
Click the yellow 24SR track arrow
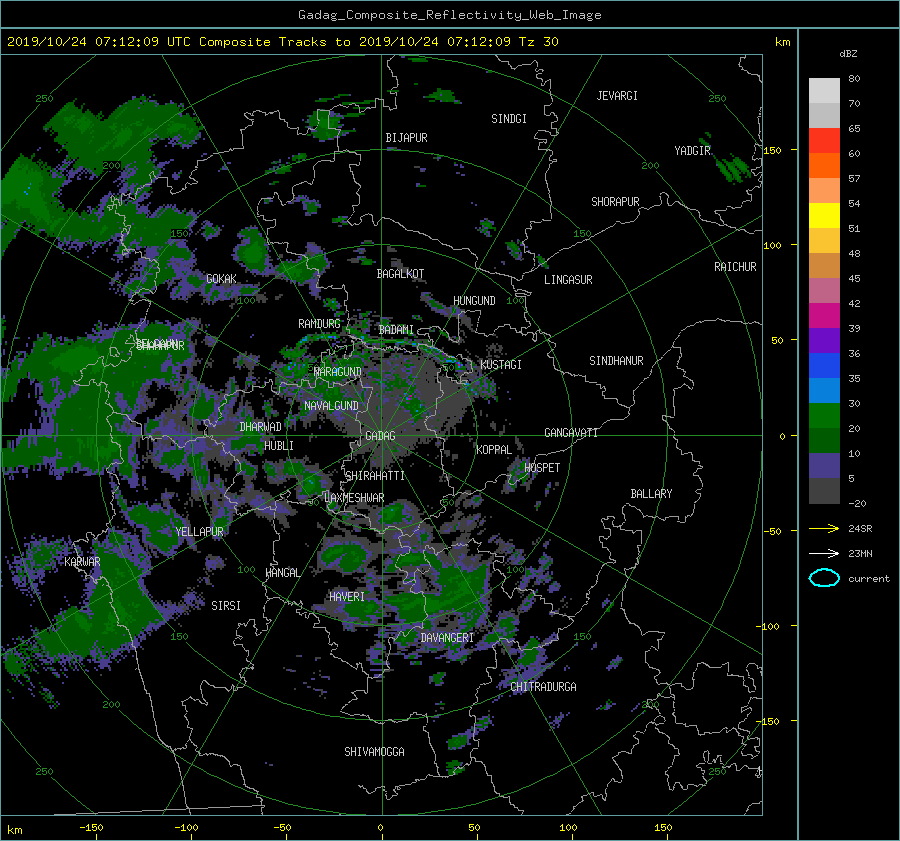pos(824,528)
